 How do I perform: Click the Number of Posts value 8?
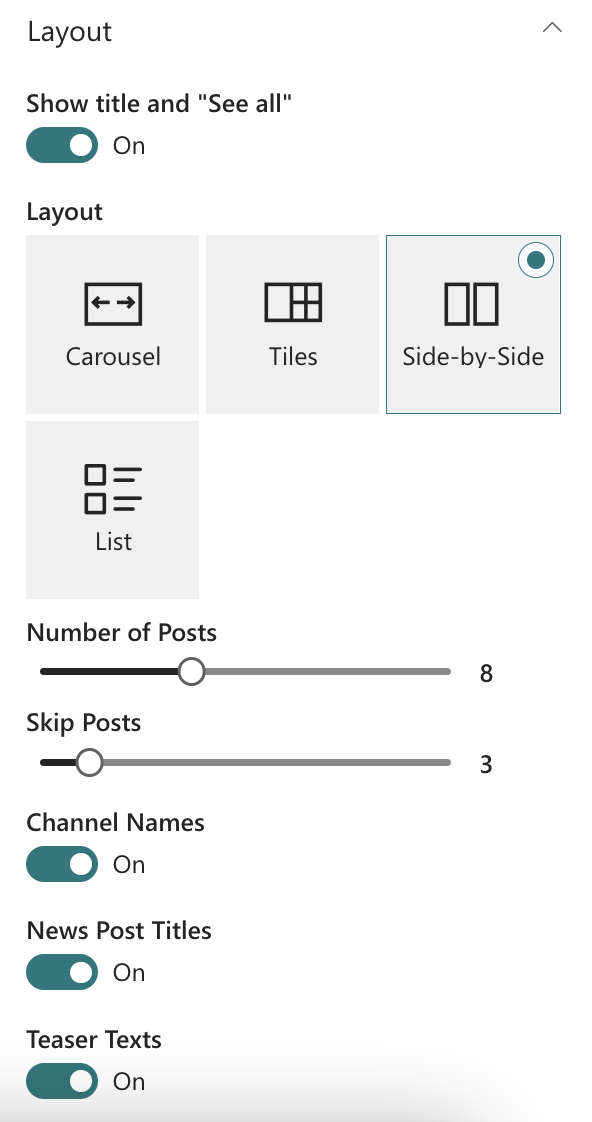(x=486, y=673)
